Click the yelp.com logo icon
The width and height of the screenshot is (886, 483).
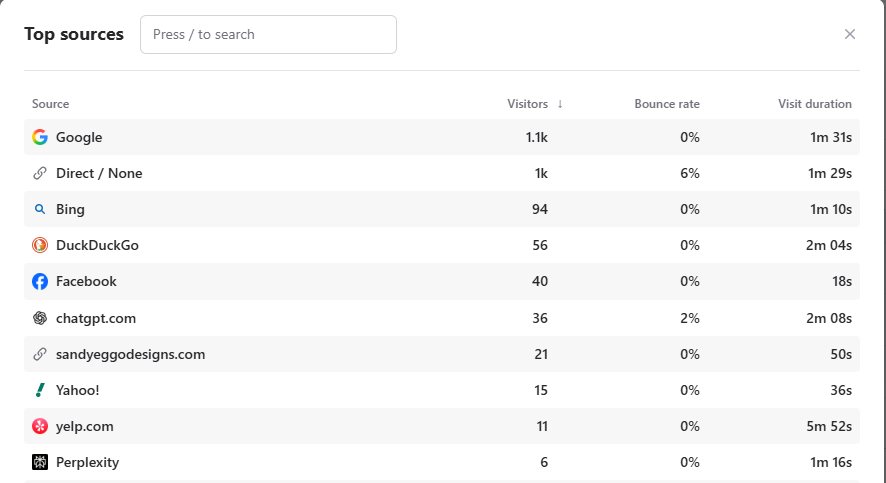click(x=40, y=426)
